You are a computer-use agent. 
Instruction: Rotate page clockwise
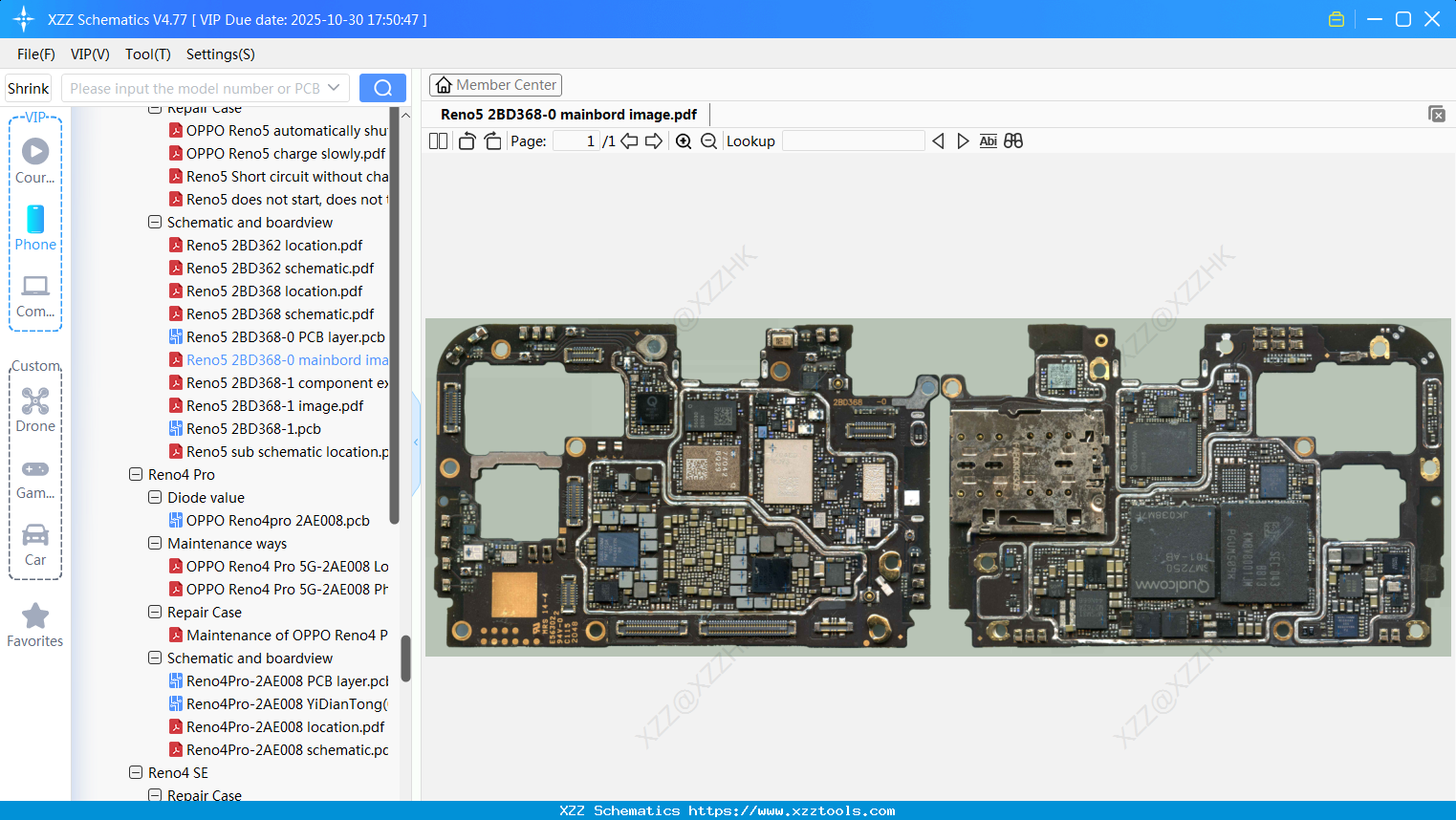tap(492, 141)
